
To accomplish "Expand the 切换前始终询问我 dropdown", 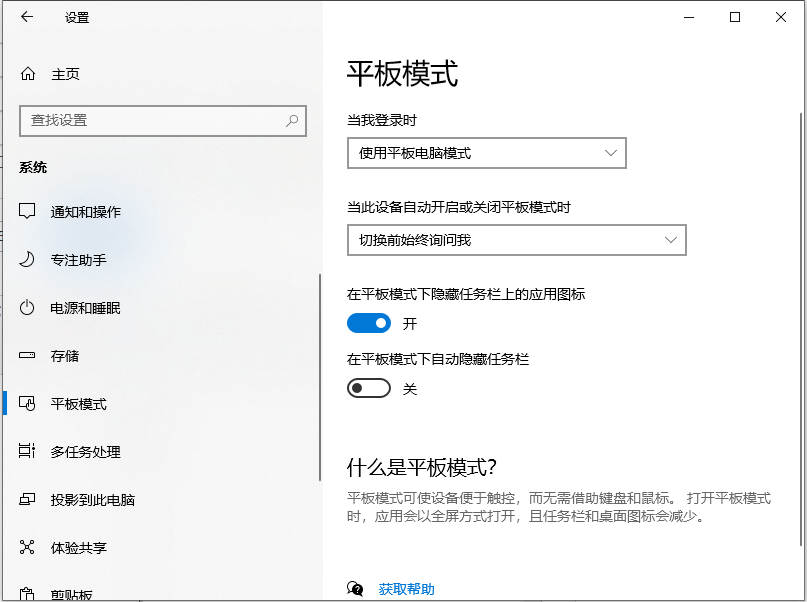I will click(517, 240).
